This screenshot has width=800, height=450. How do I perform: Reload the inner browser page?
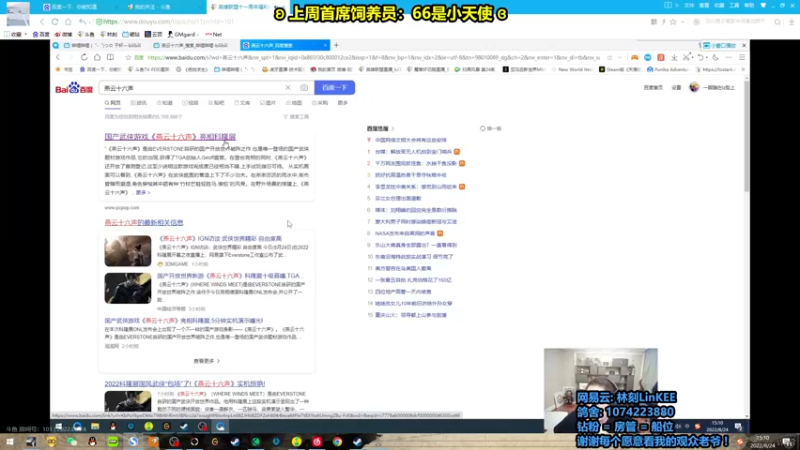[84, 57]
